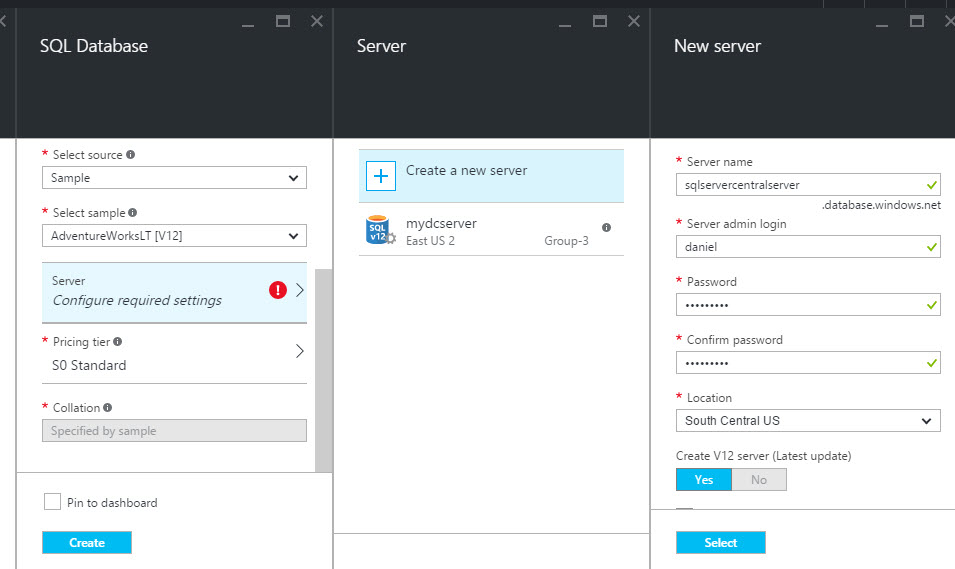This screenshot has height=569, width=955.
Task: Choose No for Create V12 server
Action: pyautogui.click(x=759, y=480)
